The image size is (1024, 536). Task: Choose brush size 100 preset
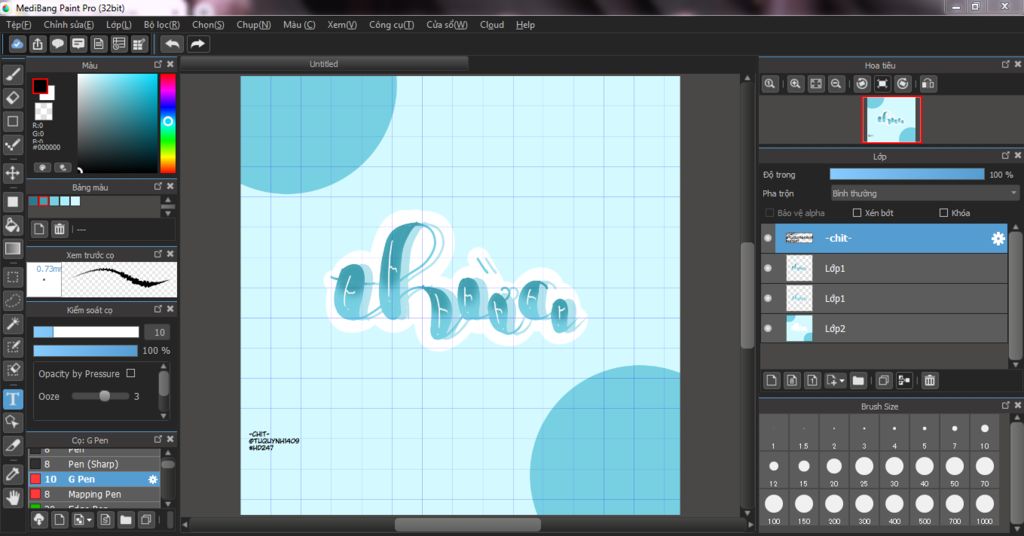(x=774, y=508)
